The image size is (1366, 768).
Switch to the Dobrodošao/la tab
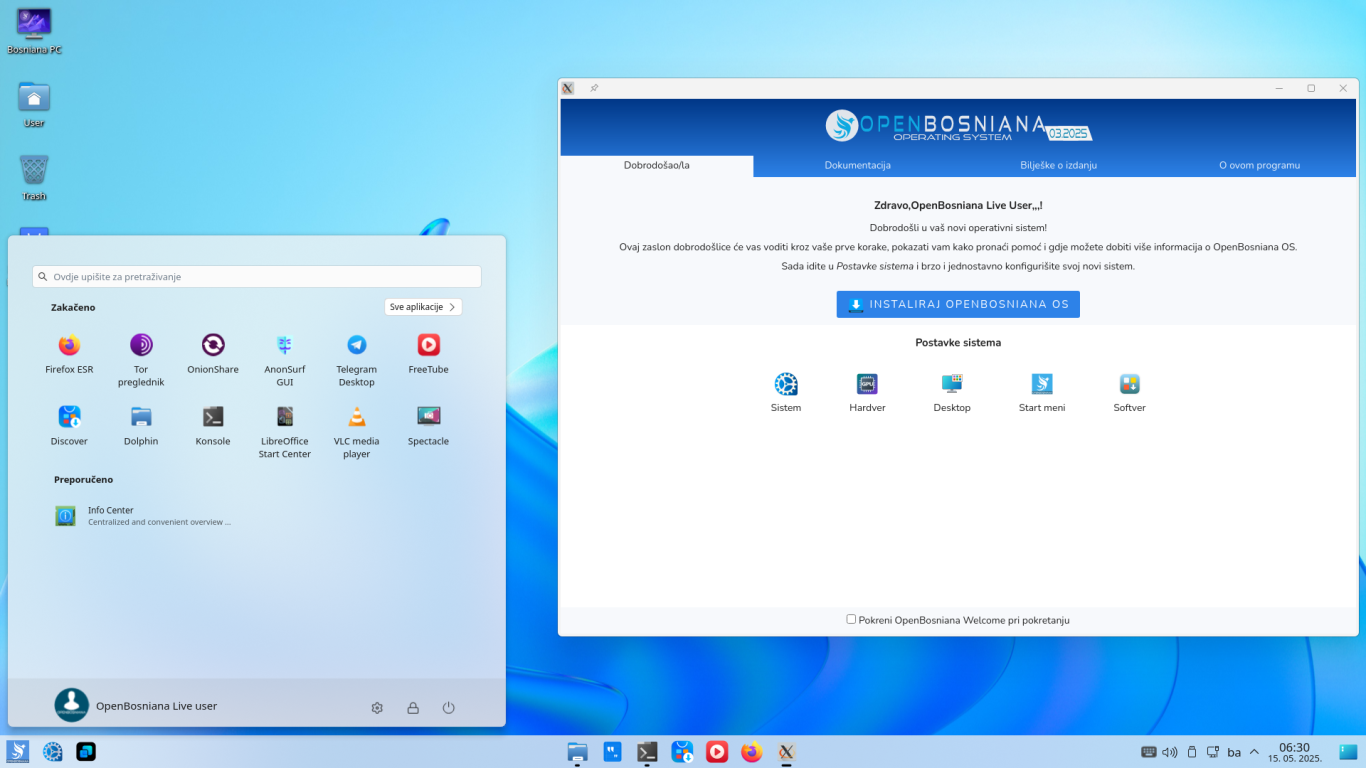[x=657, y=165]
